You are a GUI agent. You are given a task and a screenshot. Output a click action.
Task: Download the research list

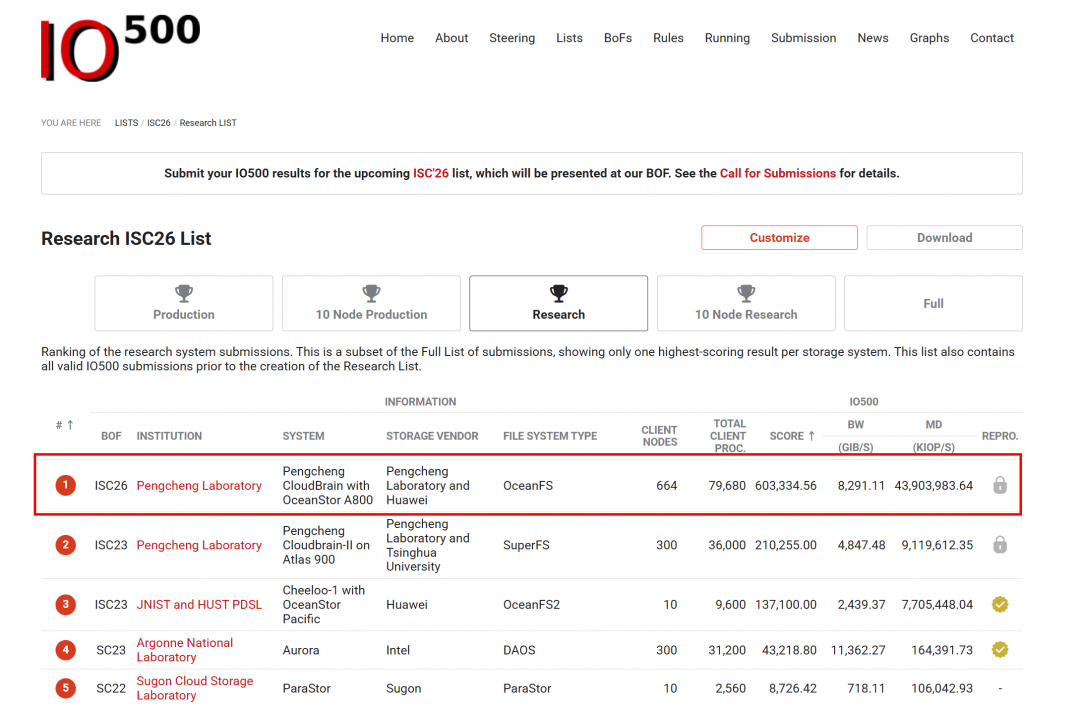click(x=944, y=238)
